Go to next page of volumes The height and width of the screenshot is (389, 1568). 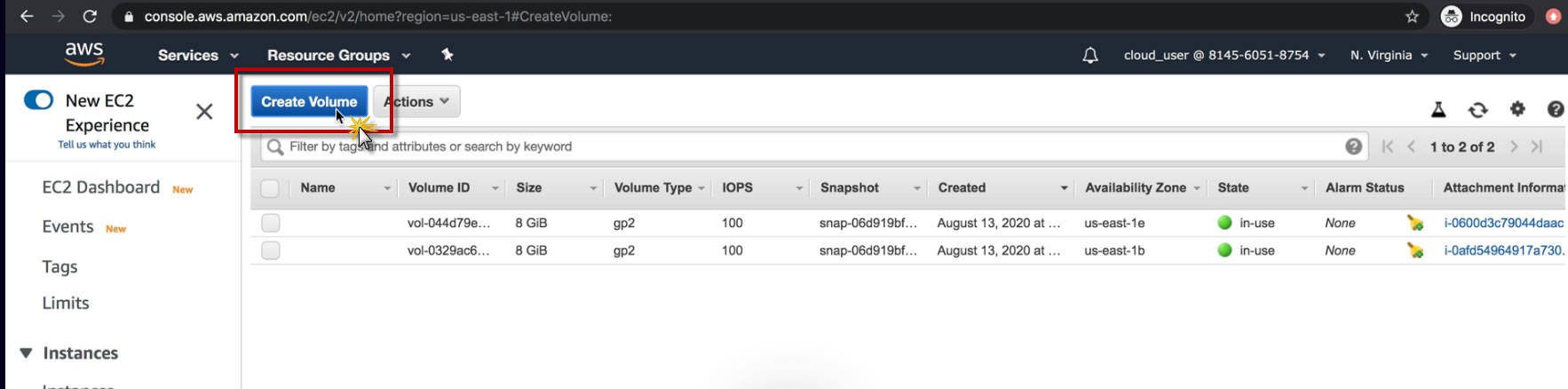point(1514,147)
